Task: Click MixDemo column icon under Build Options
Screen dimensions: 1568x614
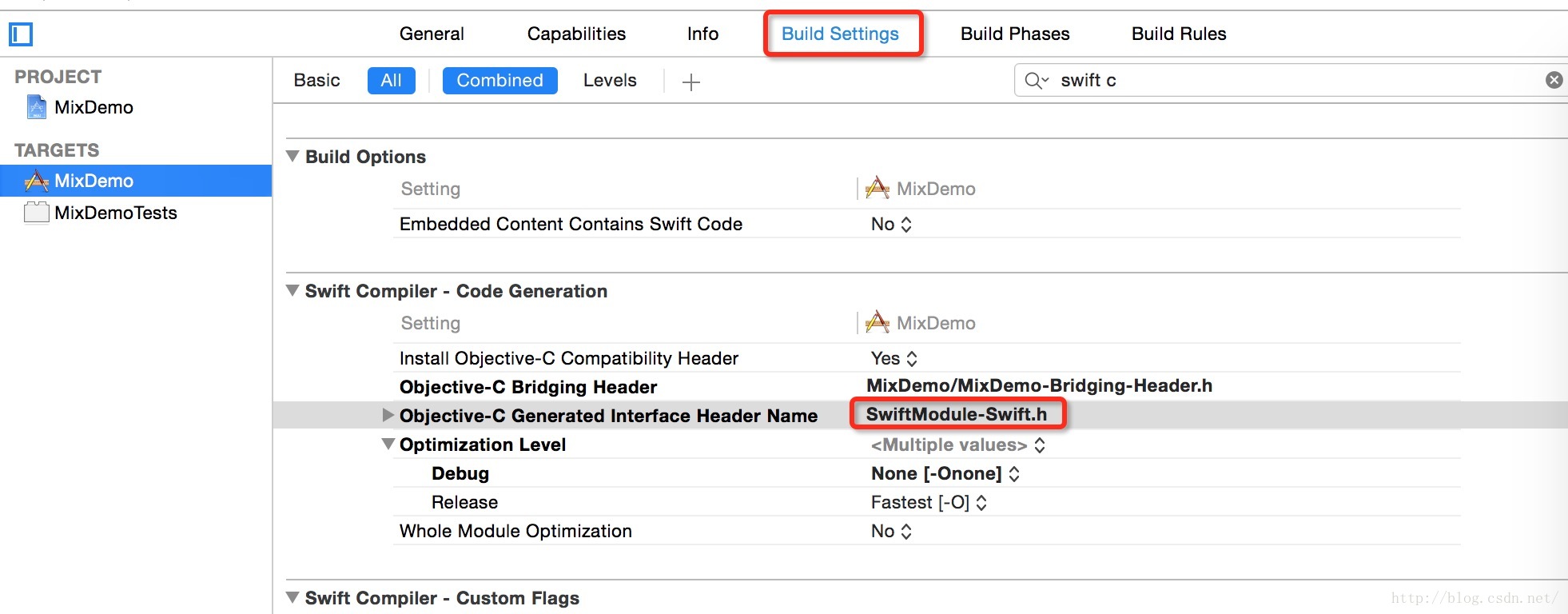Action: [878, 189]
